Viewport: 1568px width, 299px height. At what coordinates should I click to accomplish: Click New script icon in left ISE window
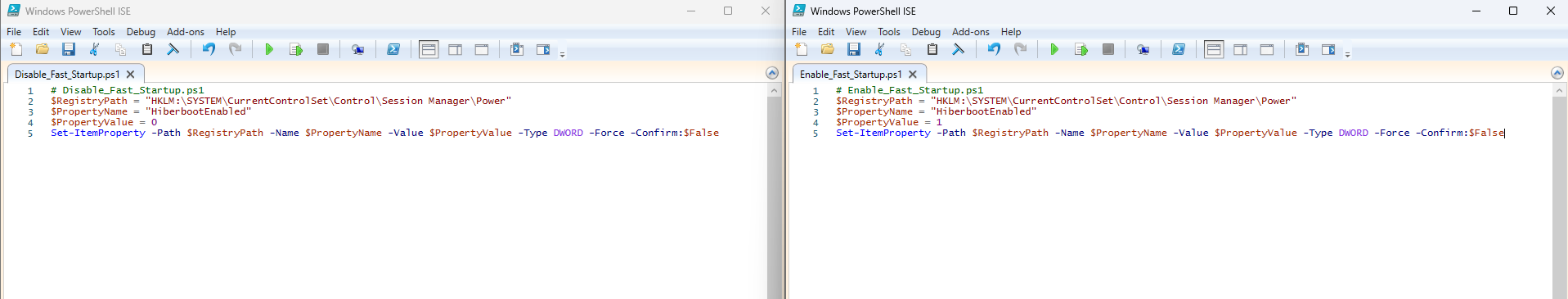(16, 50)
